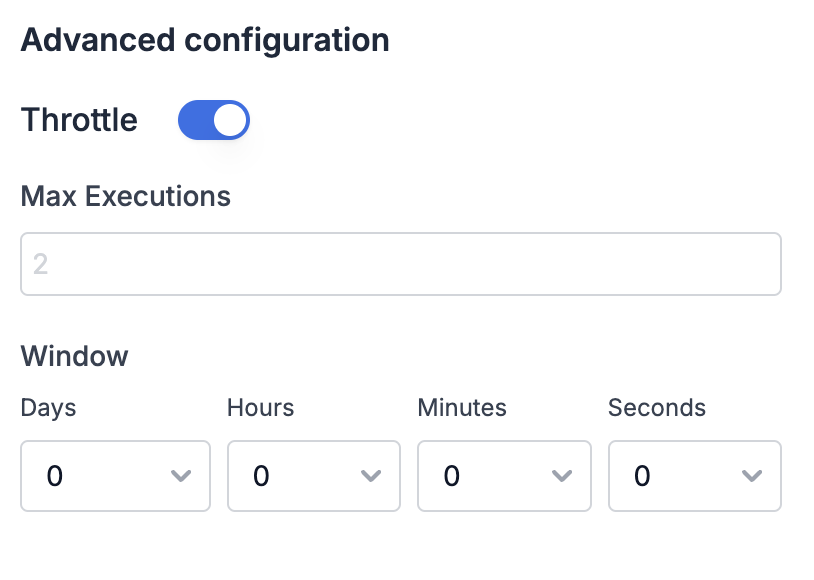Click the Window section label
The height and width of the screenshot is (580, 814).
75,355
